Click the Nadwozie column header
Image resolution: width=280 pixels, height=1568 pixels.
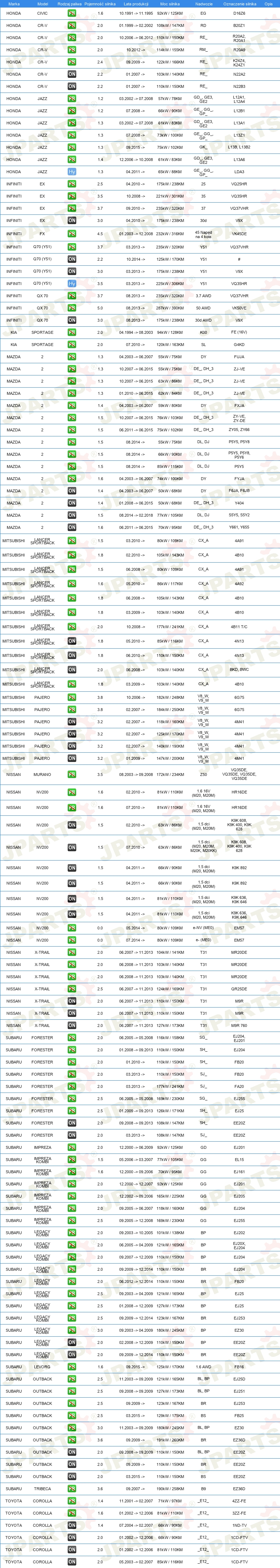click(203, 4)
